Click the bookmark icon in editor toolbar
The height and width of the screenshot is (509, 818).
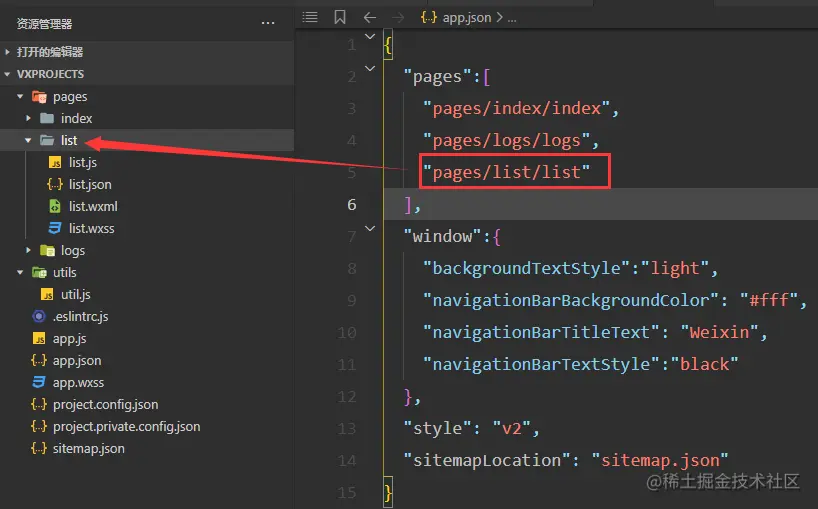click(x=340, y=17)
